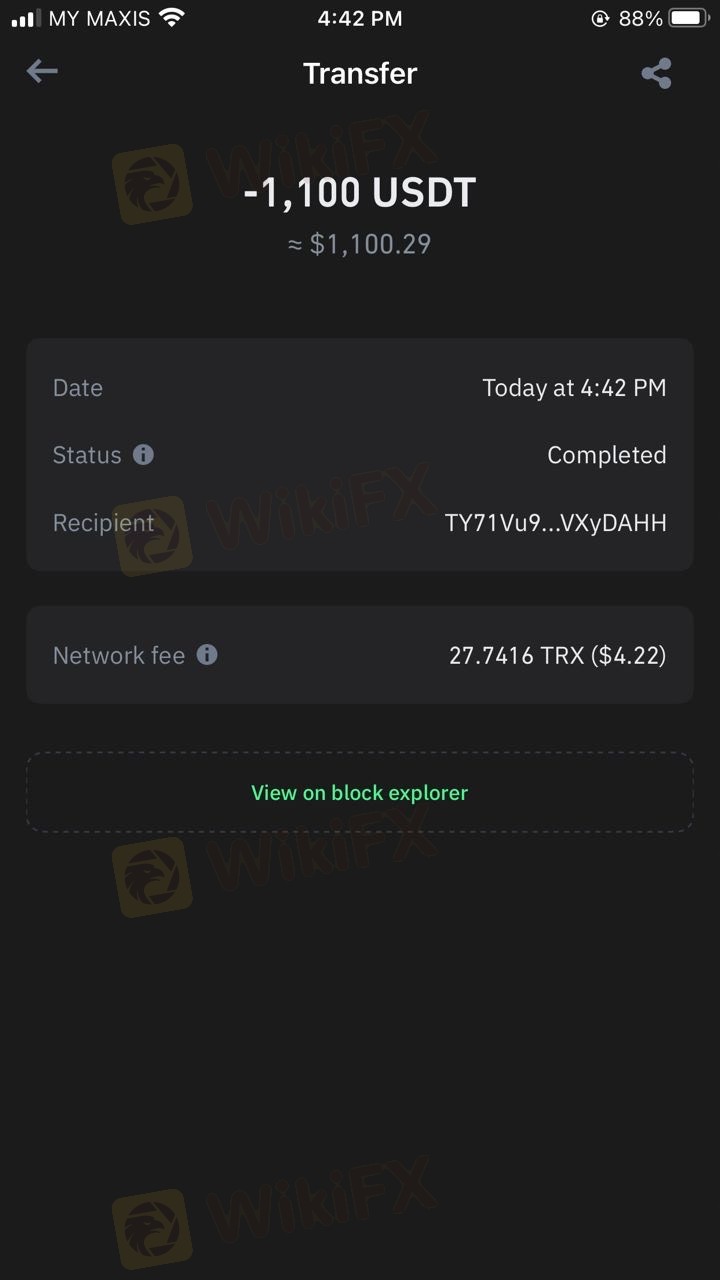Viewport: 720px width, 1280px height.
Task: Tap the Network fee label
Action: pyautogui.click(x=118, y=656)
